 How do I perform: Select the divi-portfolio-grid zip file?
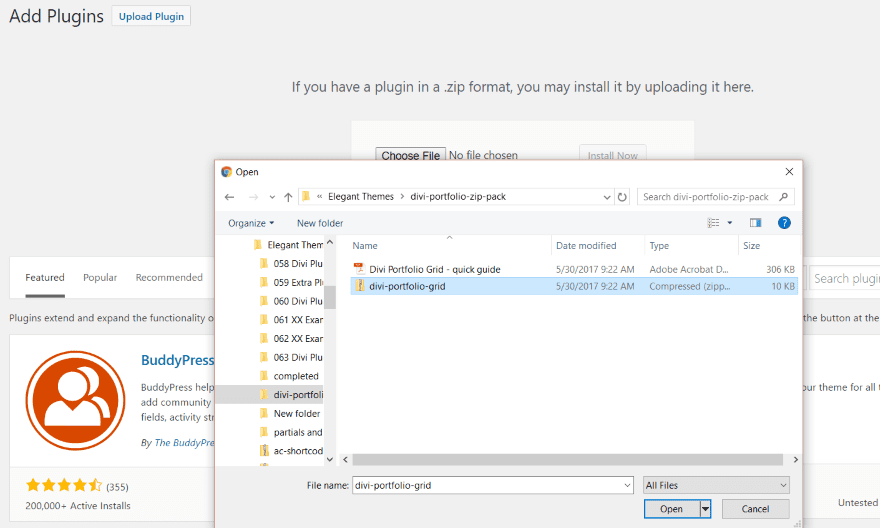coord(574,286)
